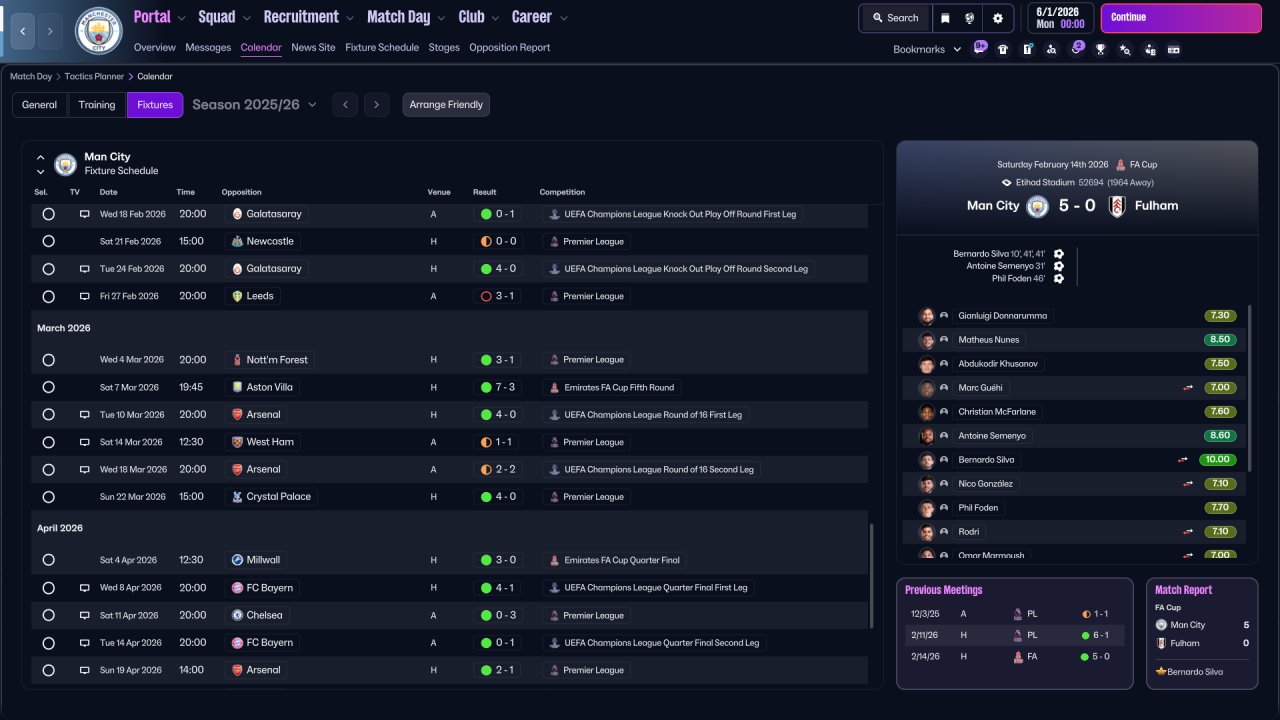Click Matheus Nunes's 8.50 rating badge
This screenshot has width=1280, height=720.
coord(1219,340)
